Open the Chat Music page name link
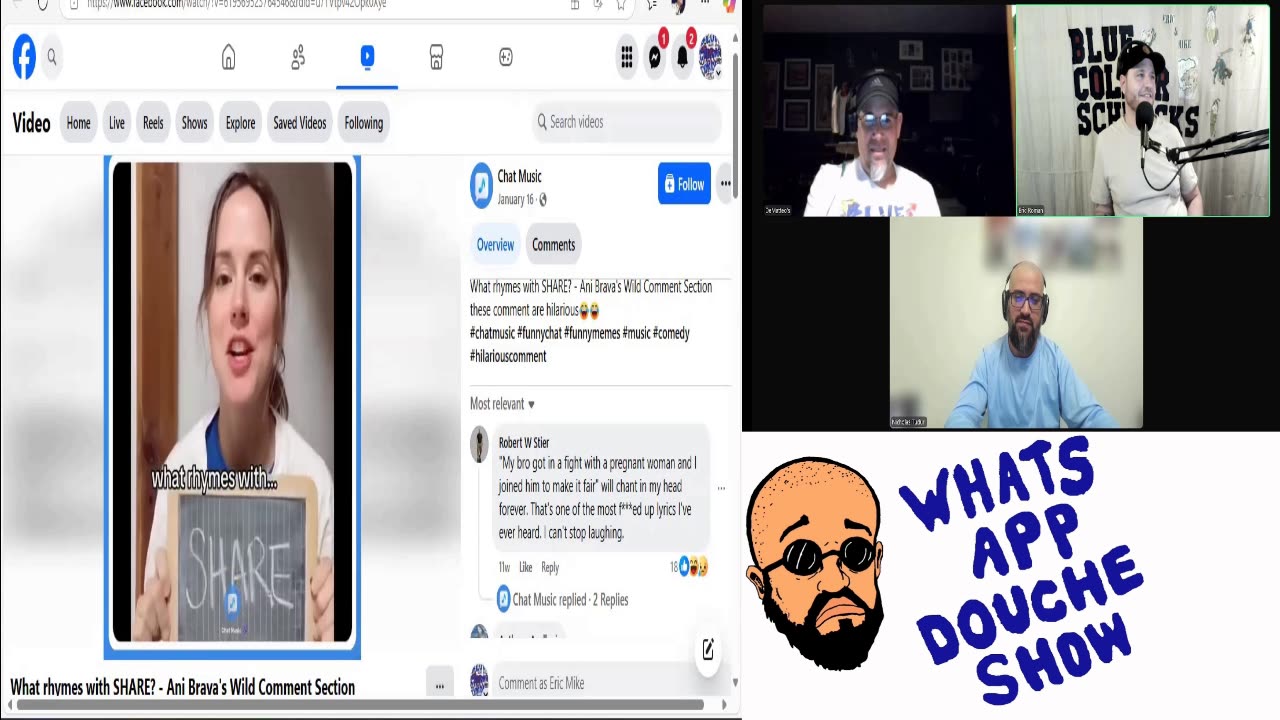 point(519,176)
